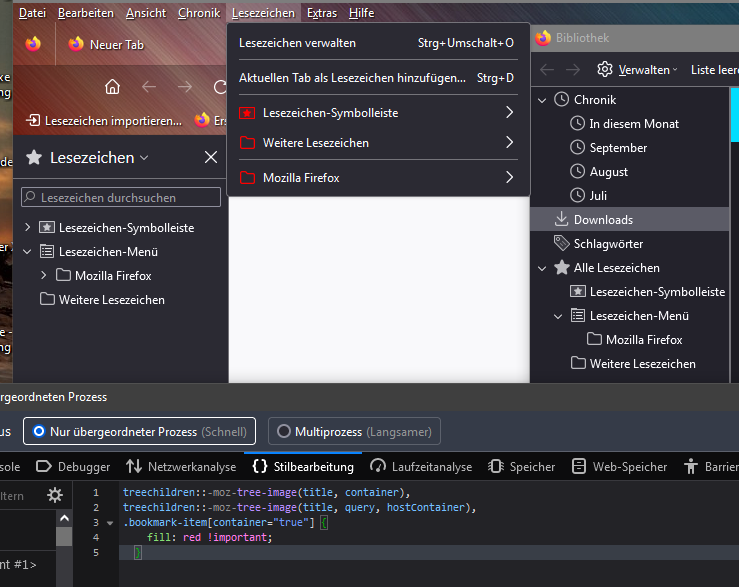This screenshot has width=739, height=587.
Task: Open the Extras menu in menu bar
Action: tap(321, 13)
